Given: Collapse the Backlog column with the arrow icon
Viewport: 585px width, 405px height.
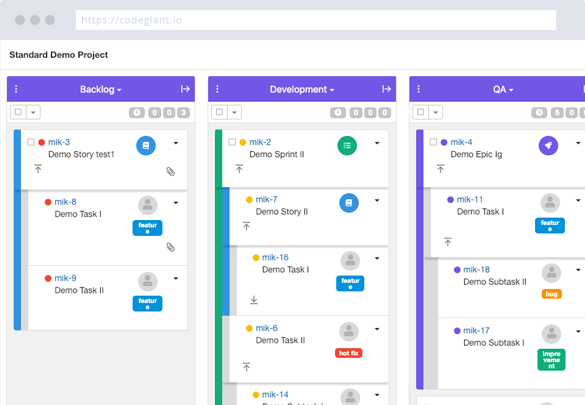Looking at the screenshot, I should click(x=185, y=89).
